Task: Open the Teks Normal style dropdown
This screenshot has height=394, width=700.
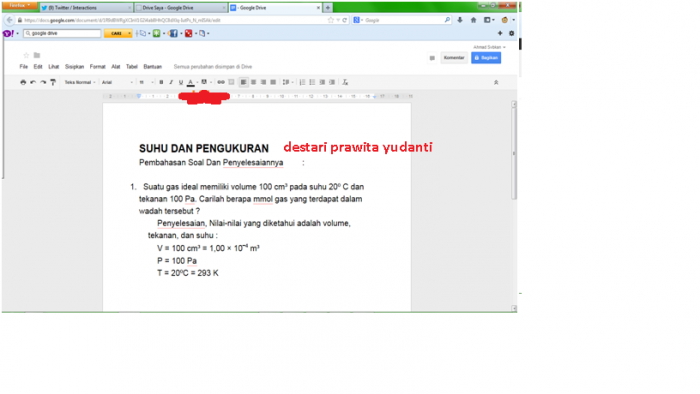Action: (80, 82)
